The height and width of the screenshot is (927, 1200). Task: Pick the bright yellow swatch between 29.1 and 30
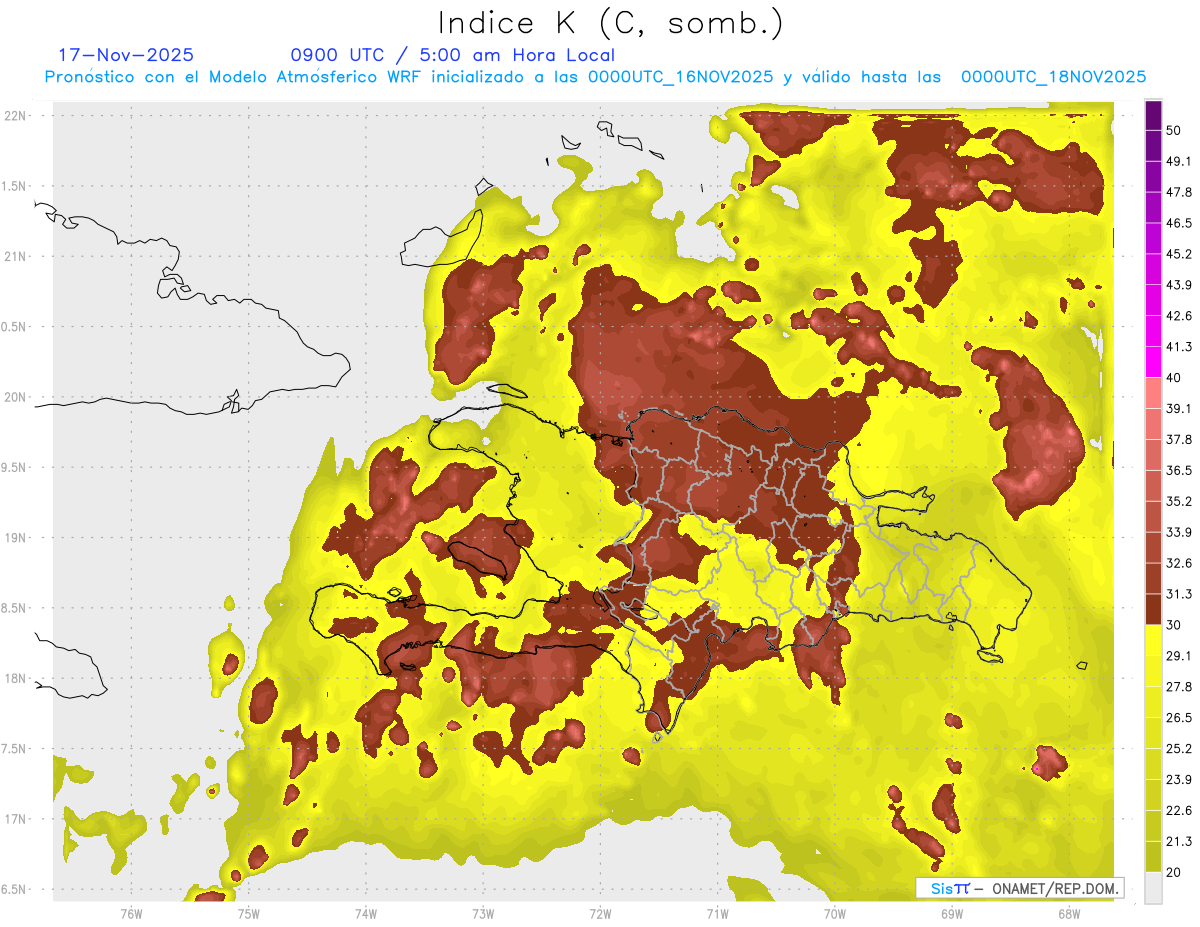1153,641
